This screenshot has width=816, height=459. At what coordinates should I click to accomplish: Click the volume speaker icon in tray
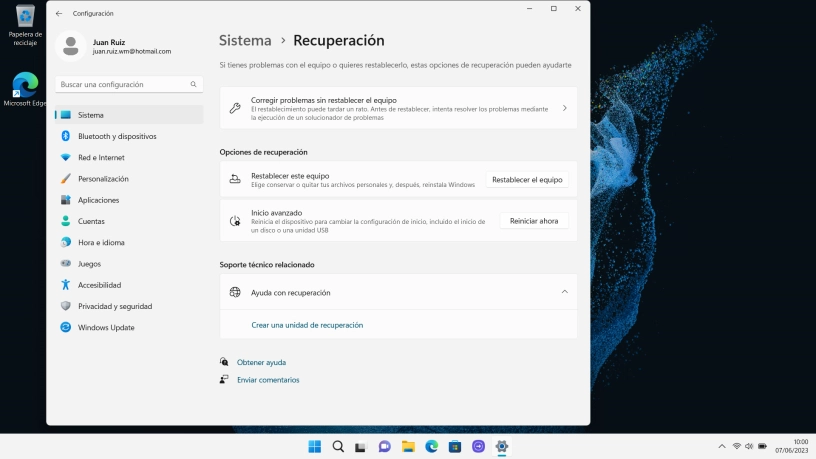click(x=749, y=447)
